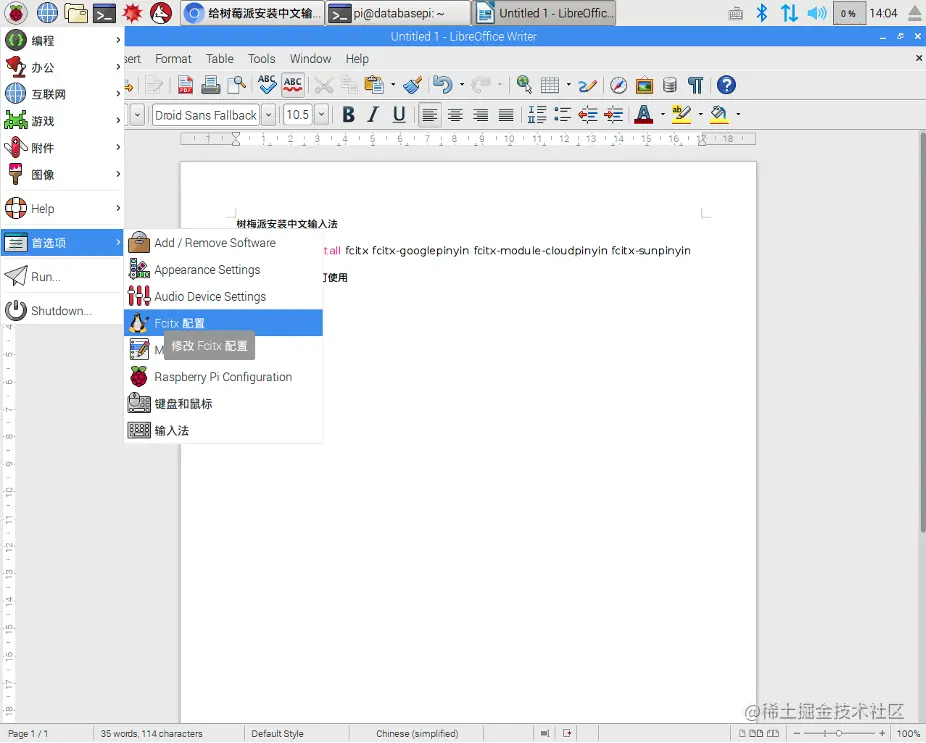Open the network arrows tray icon
926x743 pixels.
(x=789, y=12)
